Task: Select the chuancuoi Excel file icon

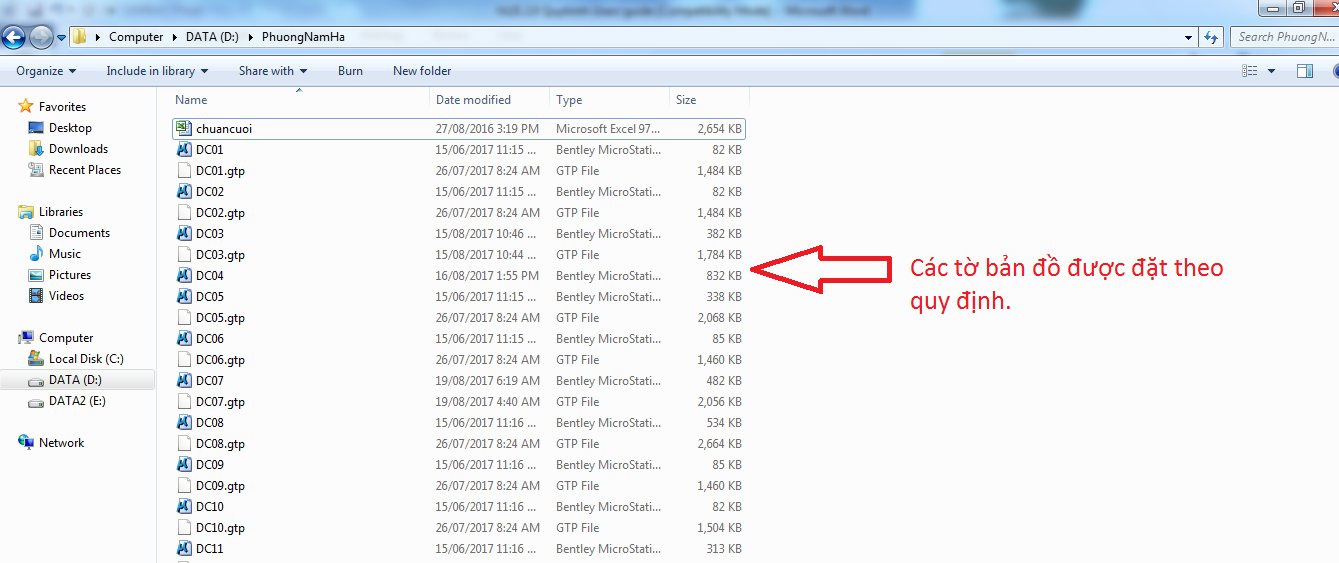Action: [x=183, y=129]
